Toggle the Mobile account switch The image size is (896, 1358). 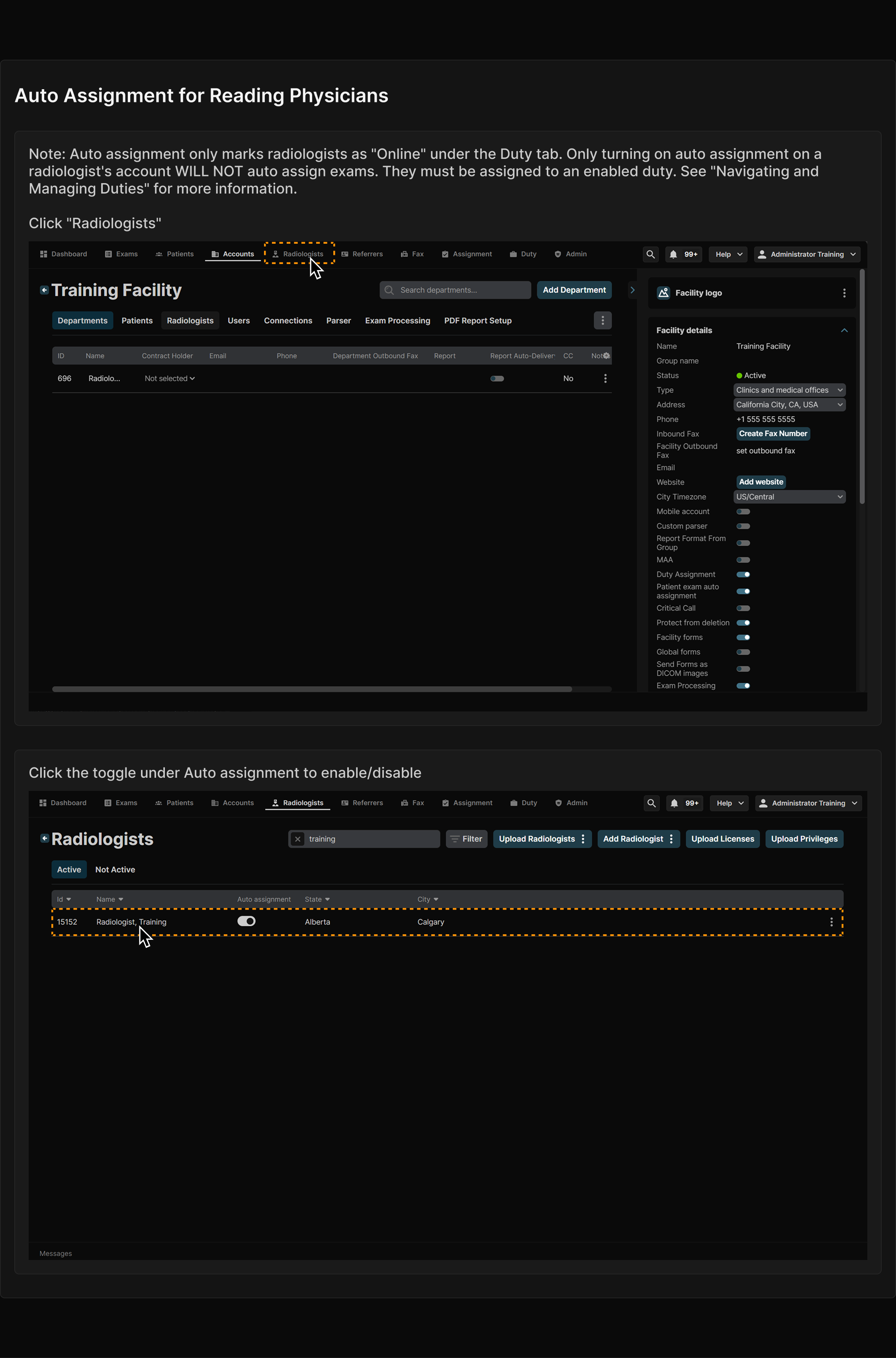coord(743,511)
